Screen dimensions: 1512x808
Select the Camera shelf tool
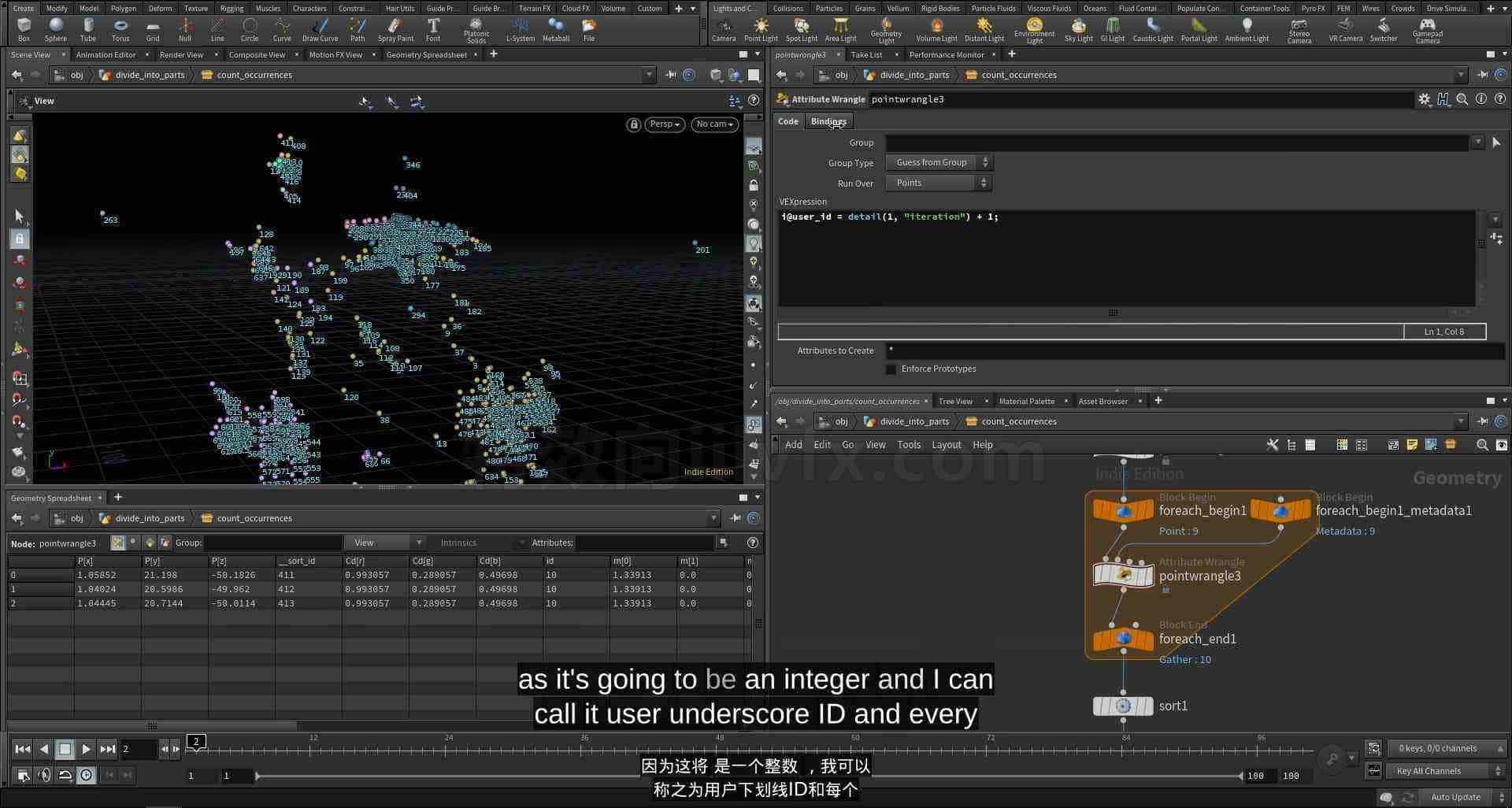[723, 29]
